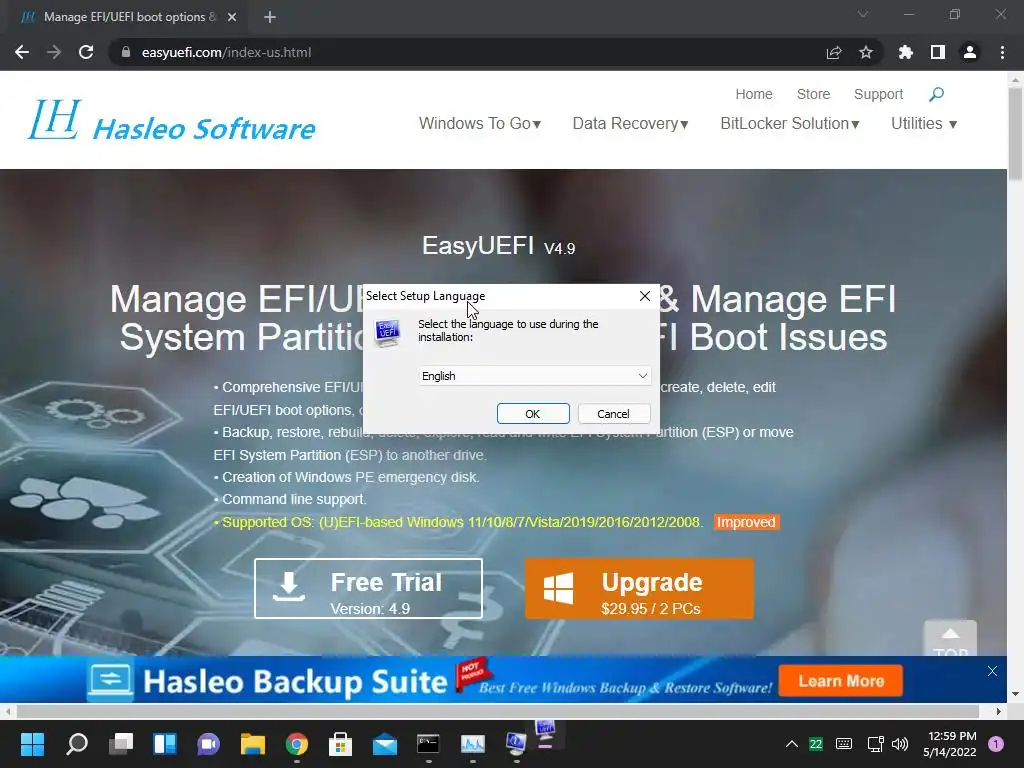Open Task View on taskbar
The width and height of the screenshot is (1024, 768).
(x=121, y=744)
